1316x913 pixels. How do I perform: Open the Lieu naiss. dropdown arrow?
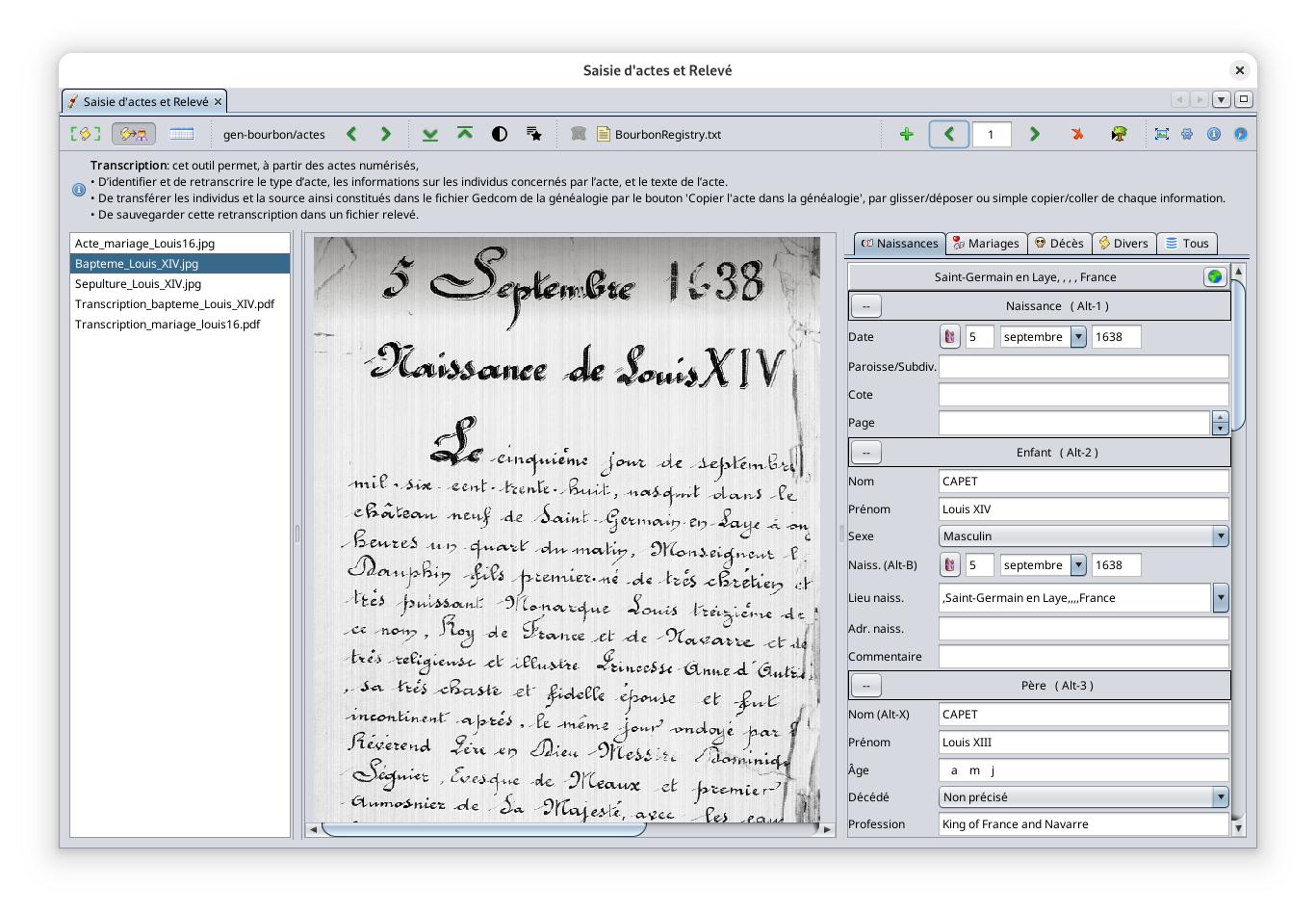1221,598
